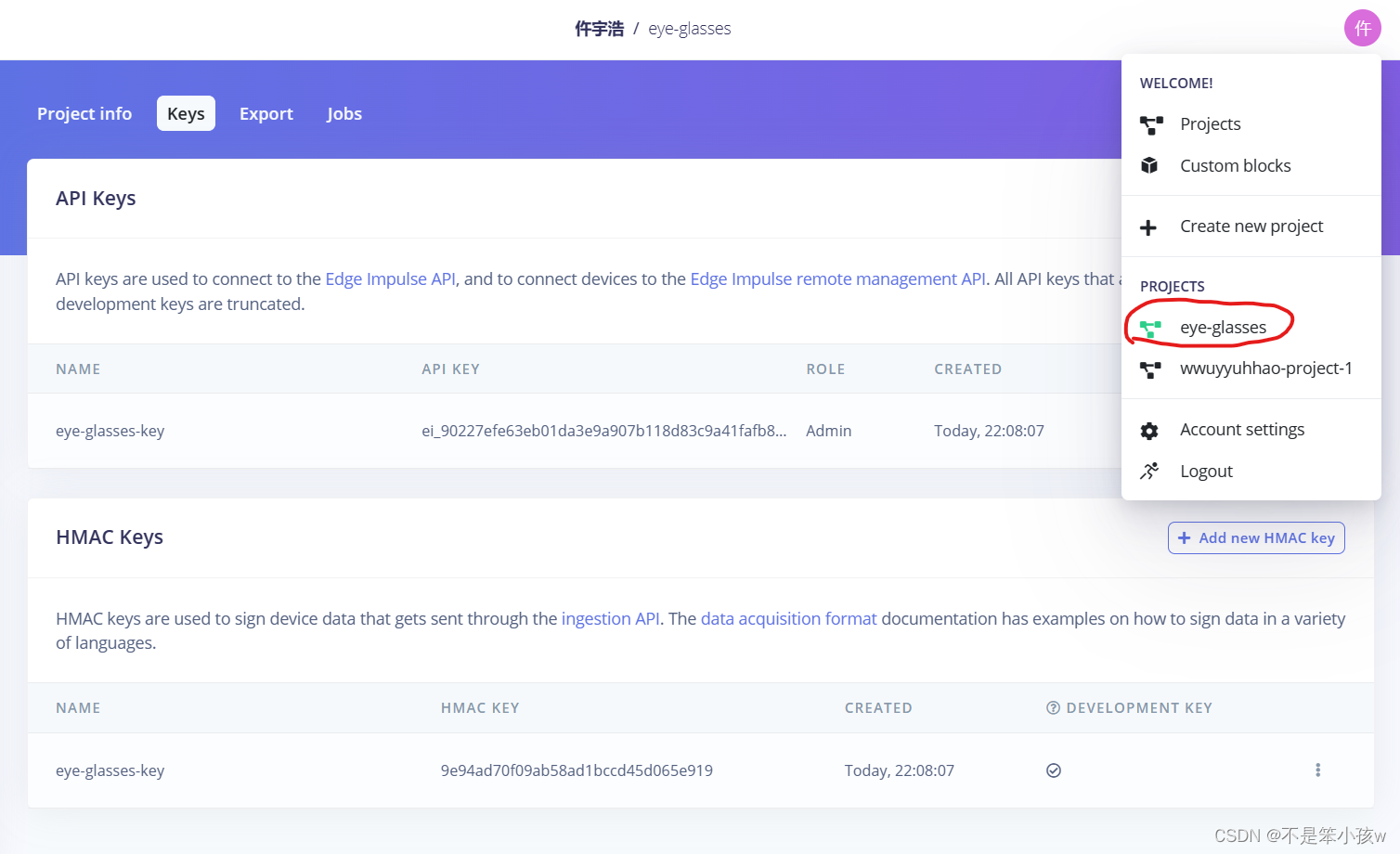Click the Add new HMAC key button
Image resolution: width=1400 pixels, height=854 pixels.
pyautogui.click(x=1256, y=537)
